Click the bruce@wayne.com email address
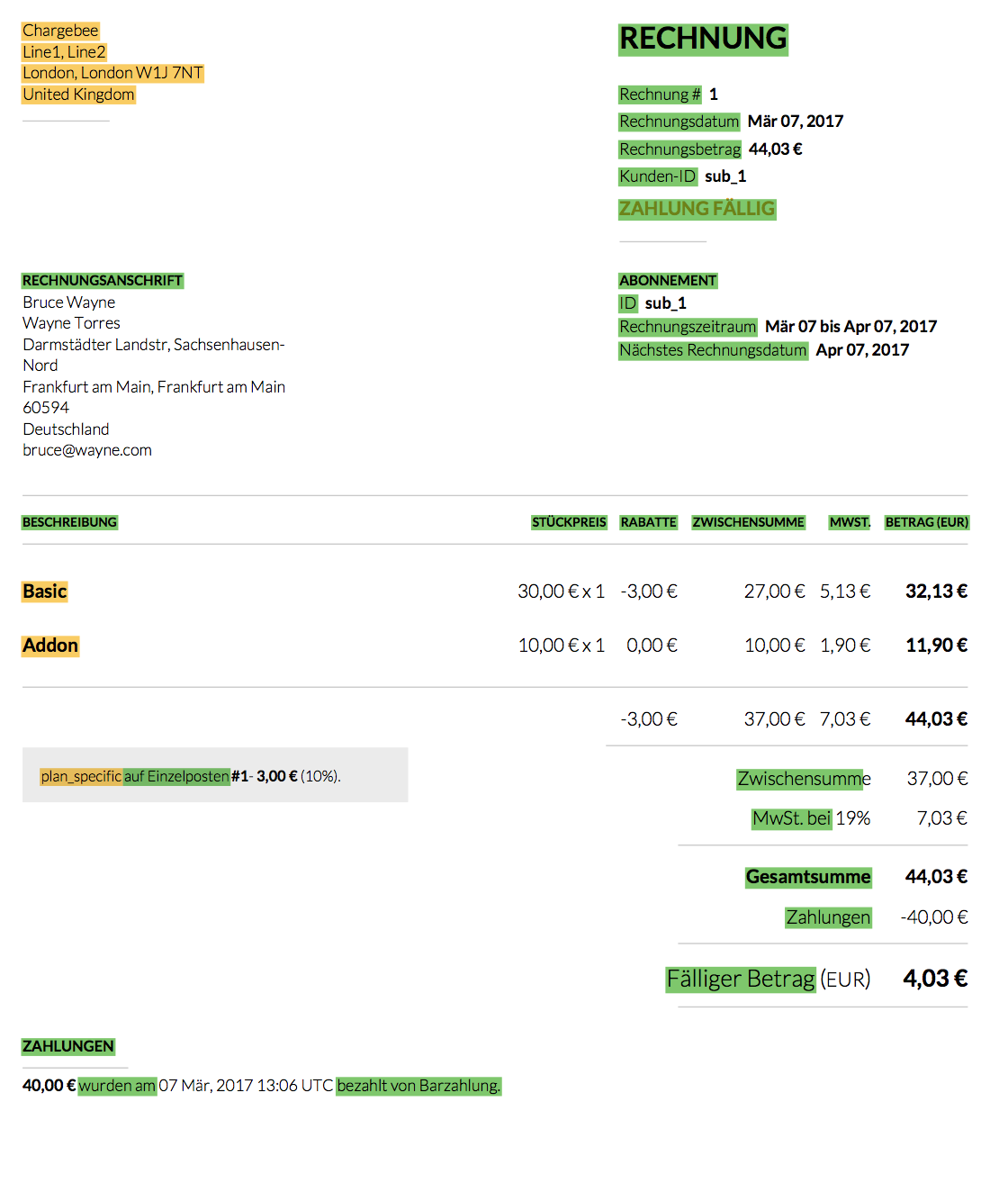This screenshot has height=1183, width=1008. [87, 450]
